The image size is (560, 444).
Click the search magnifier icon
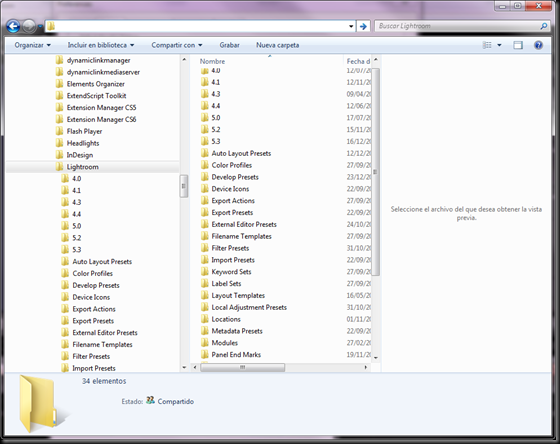coord(544,26)
